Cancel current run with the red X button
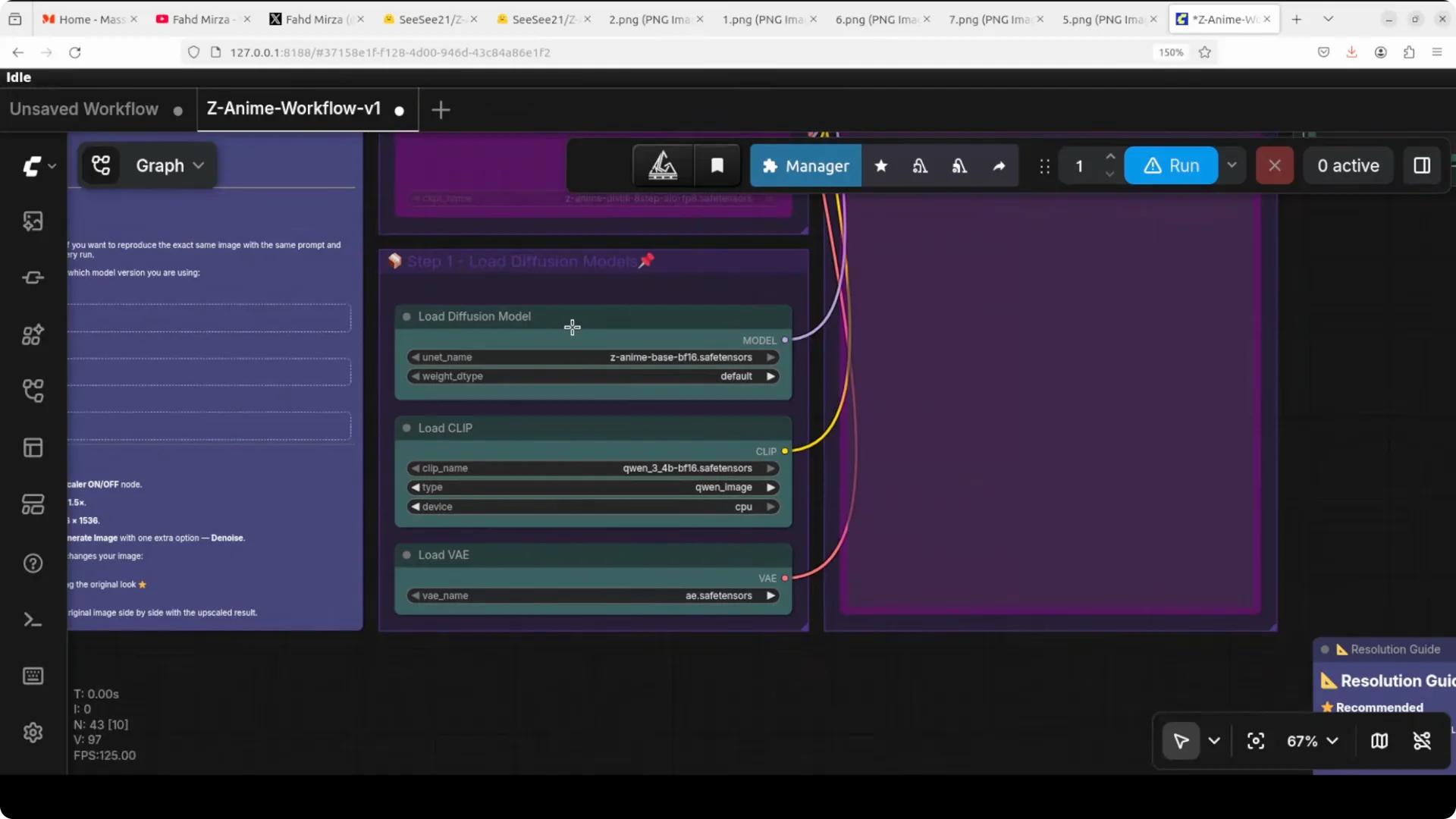The width and height of the screenshot is (1456, 819). point(1275,165)
